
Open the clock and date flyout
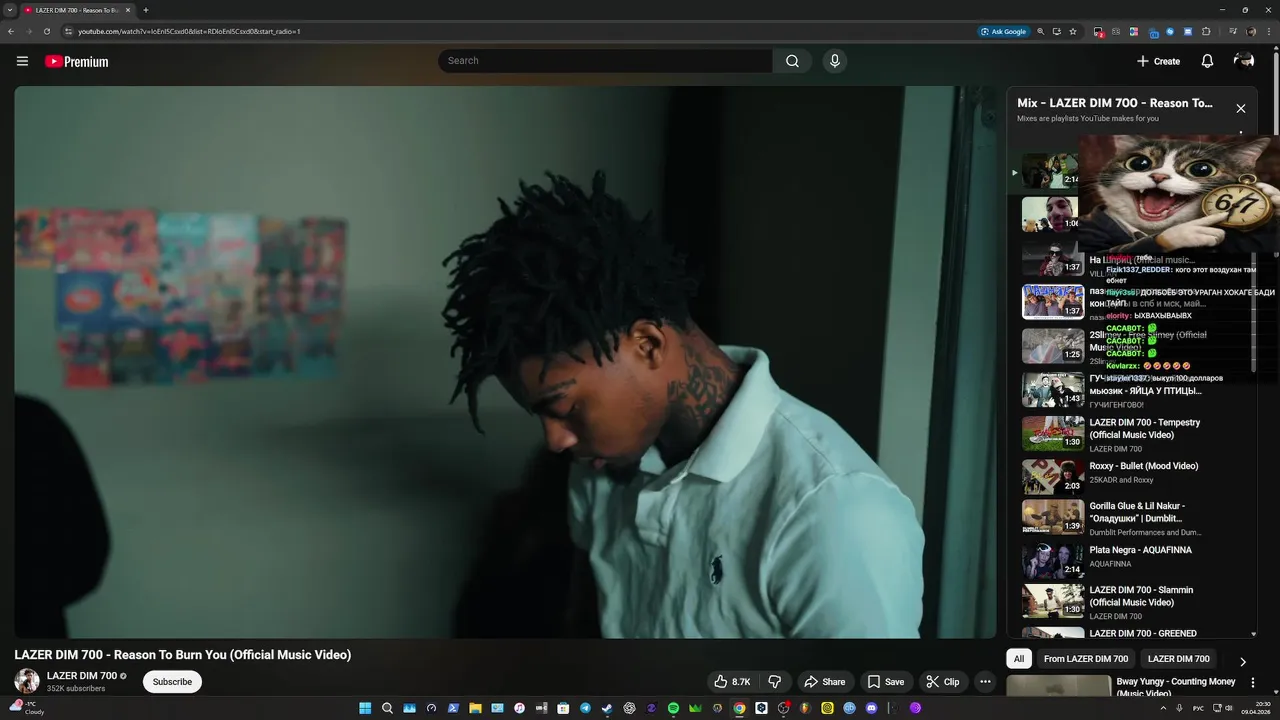click(x=1257, y=708)
